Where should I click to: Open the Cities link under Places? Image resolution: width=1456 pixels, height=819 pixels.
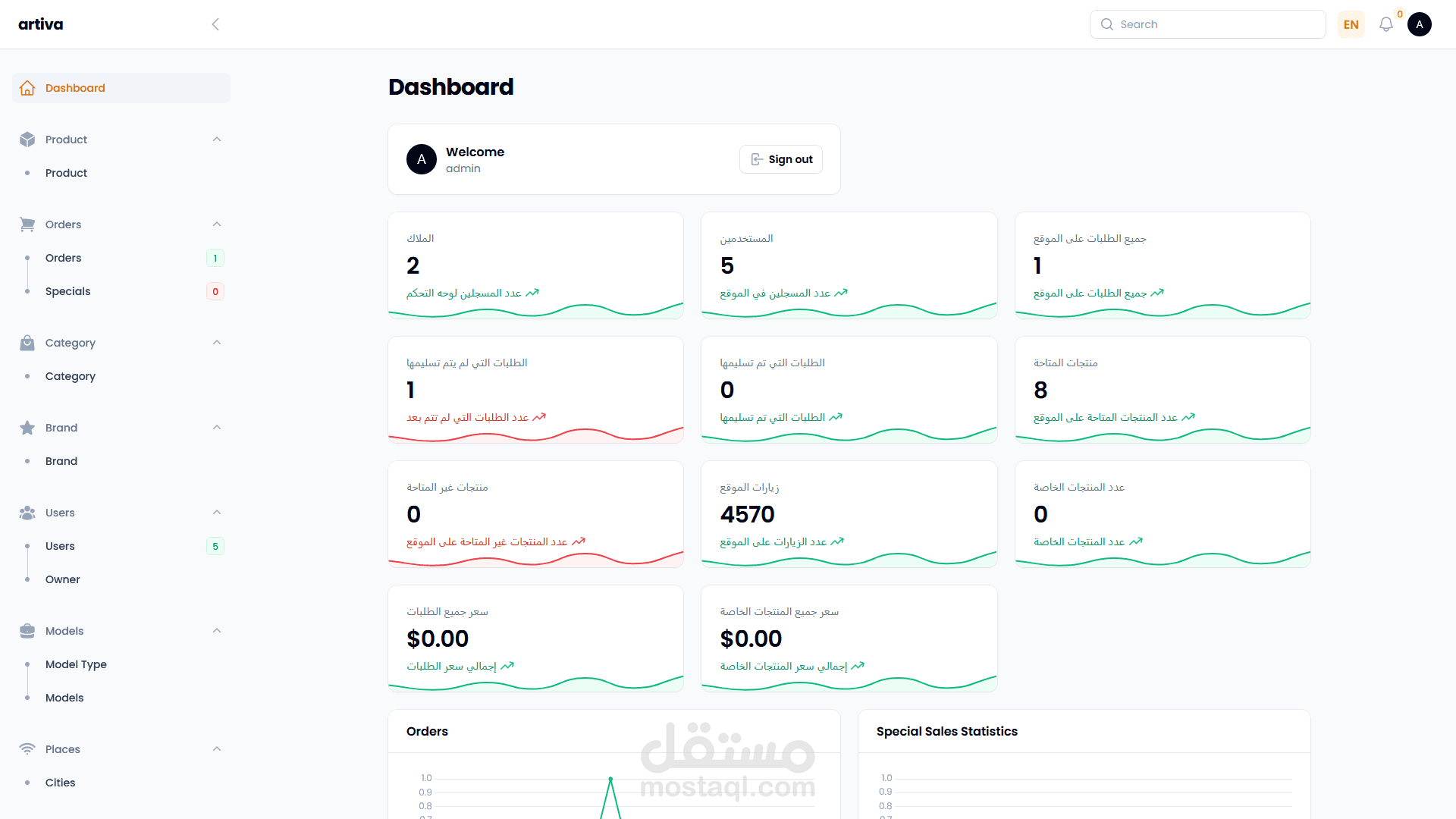coord(60,783)
